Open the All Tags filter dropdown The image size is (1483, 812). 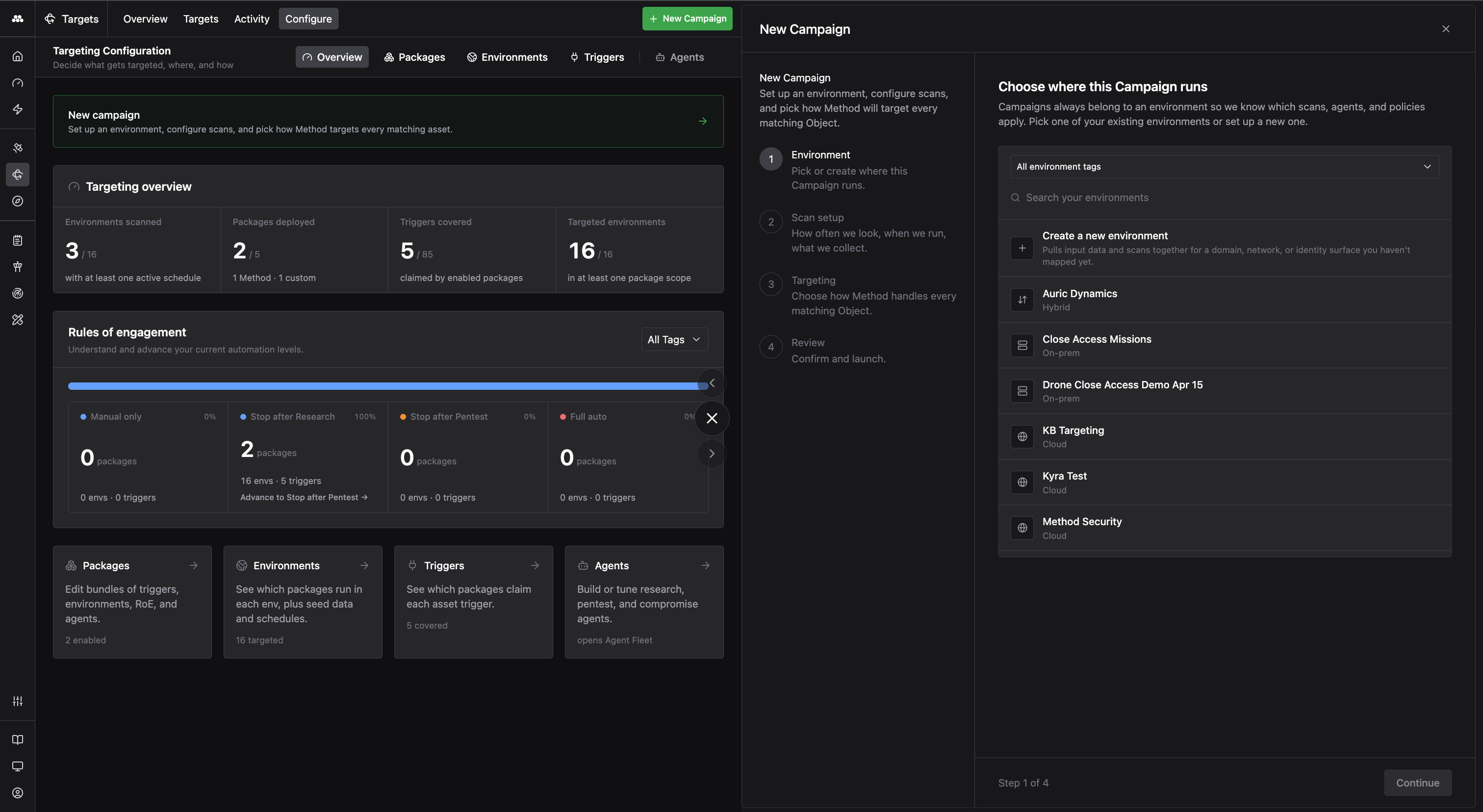point(674,339)
